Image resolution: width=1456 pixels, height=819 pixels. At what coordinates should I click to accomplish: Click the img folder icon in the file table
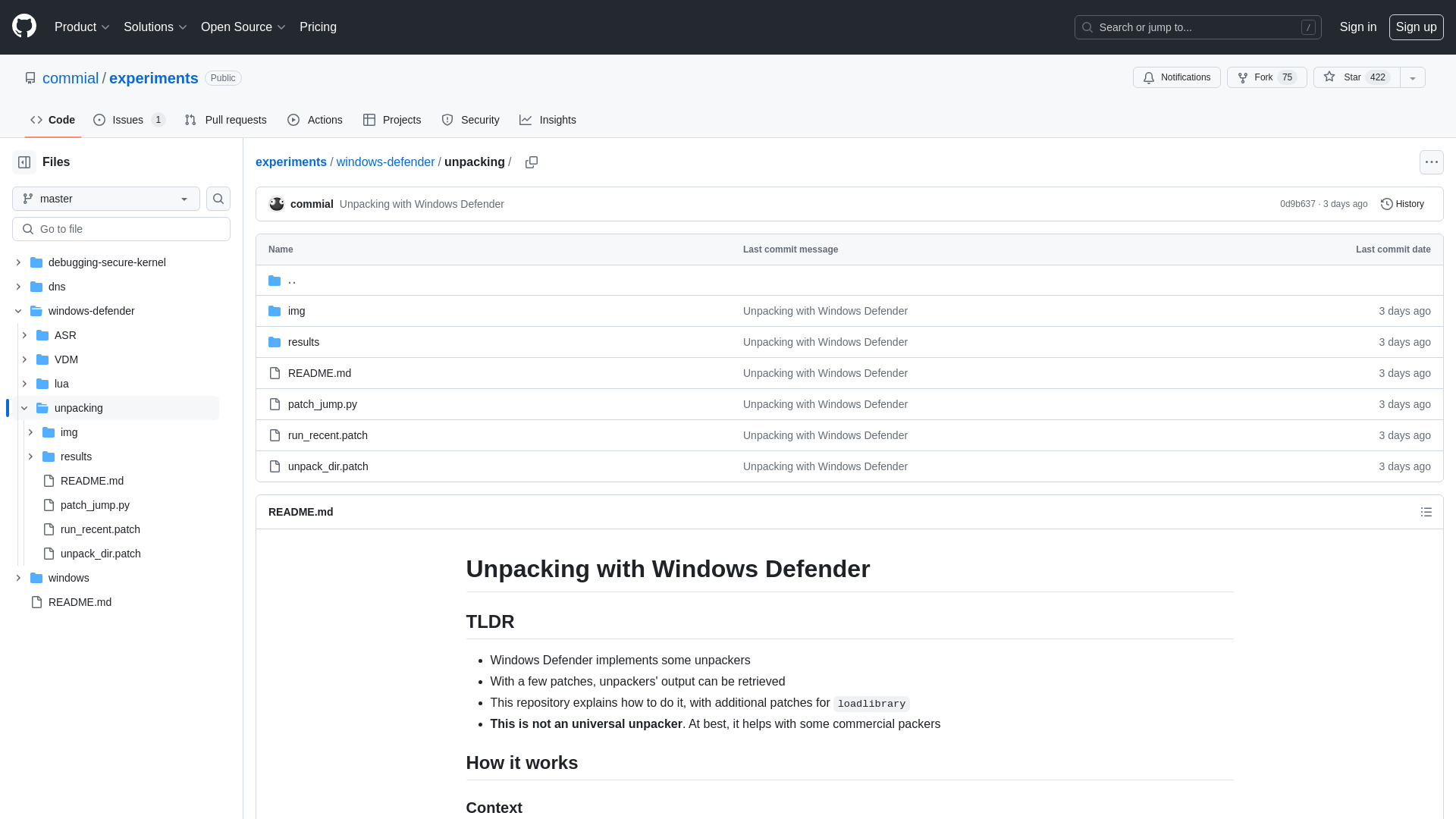point(275,311)
